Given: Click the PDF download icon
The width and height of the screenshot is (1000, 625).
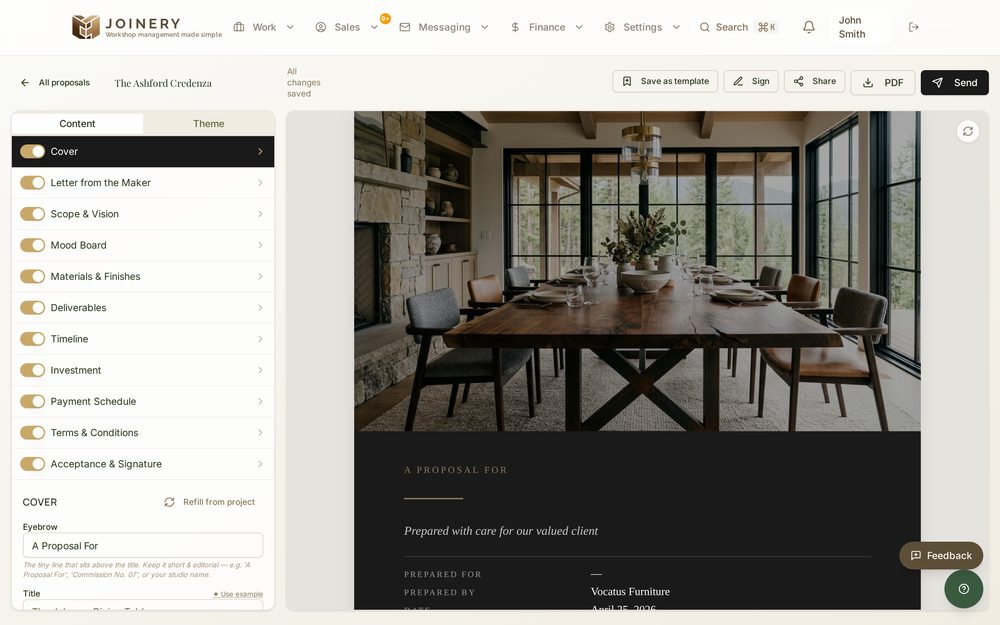Looking at the screenshot, I should (868, 82).
